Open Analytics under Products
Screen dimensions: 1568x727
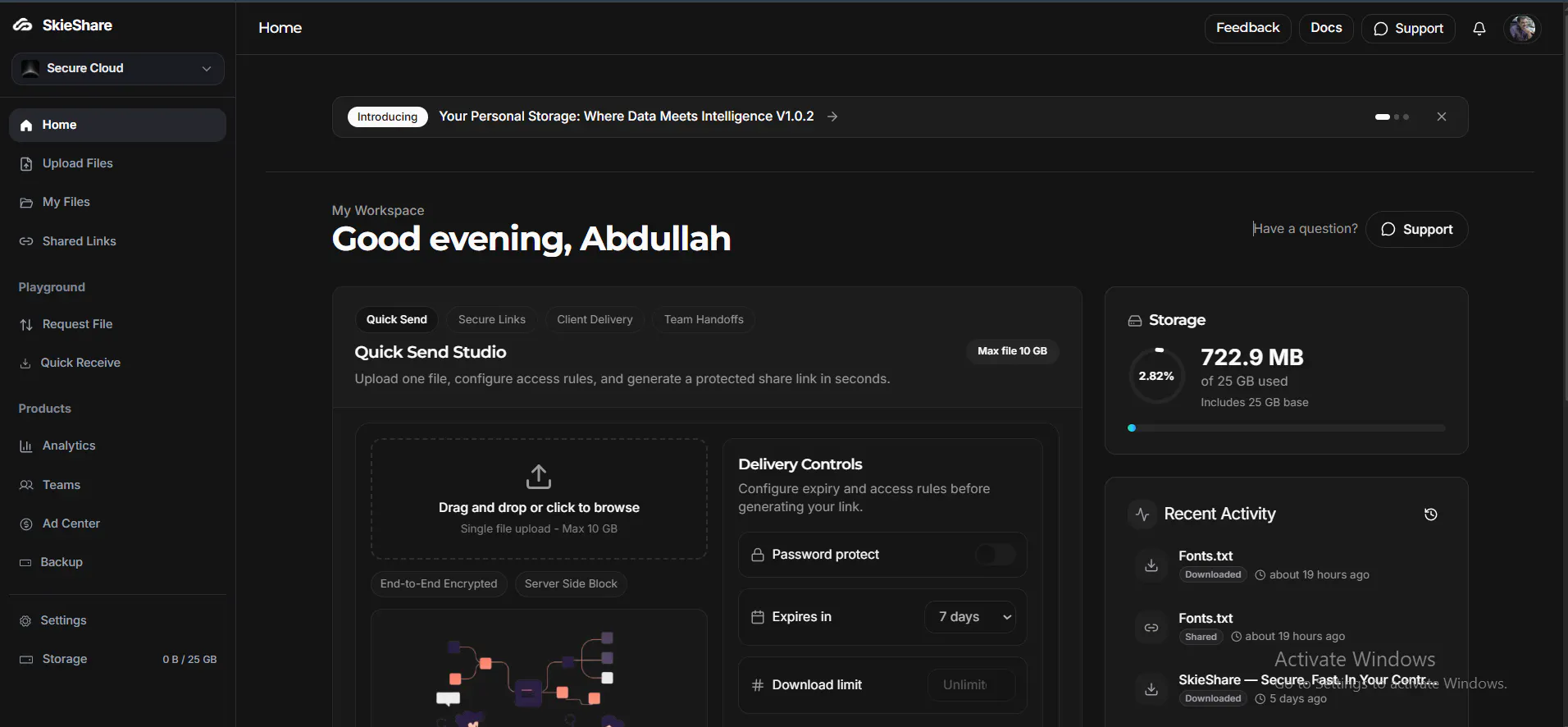pyautogui.click(x=117, y=446)
